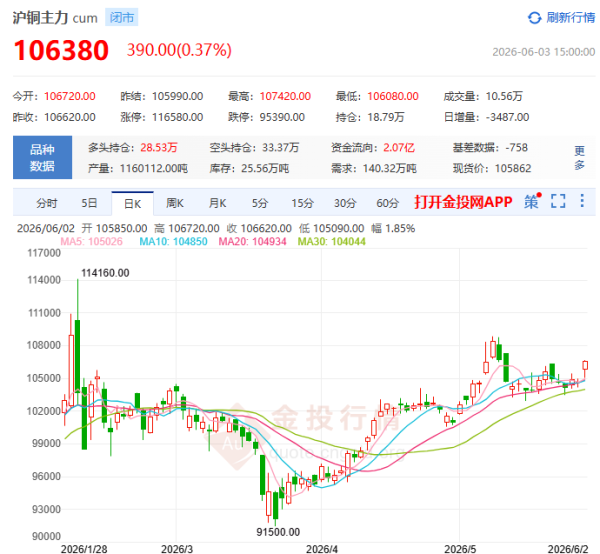
Task: Switch to the 月K chart tab
Action: (x=217, y=203)
